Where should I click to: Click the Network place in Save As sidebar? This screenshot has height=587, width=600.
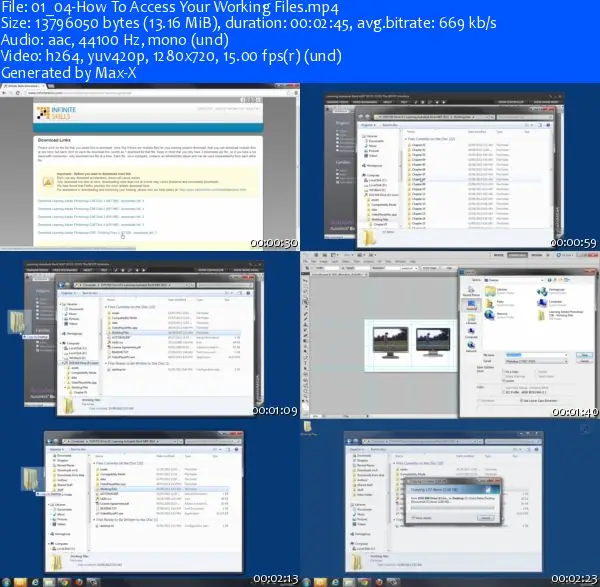(471, 346)
